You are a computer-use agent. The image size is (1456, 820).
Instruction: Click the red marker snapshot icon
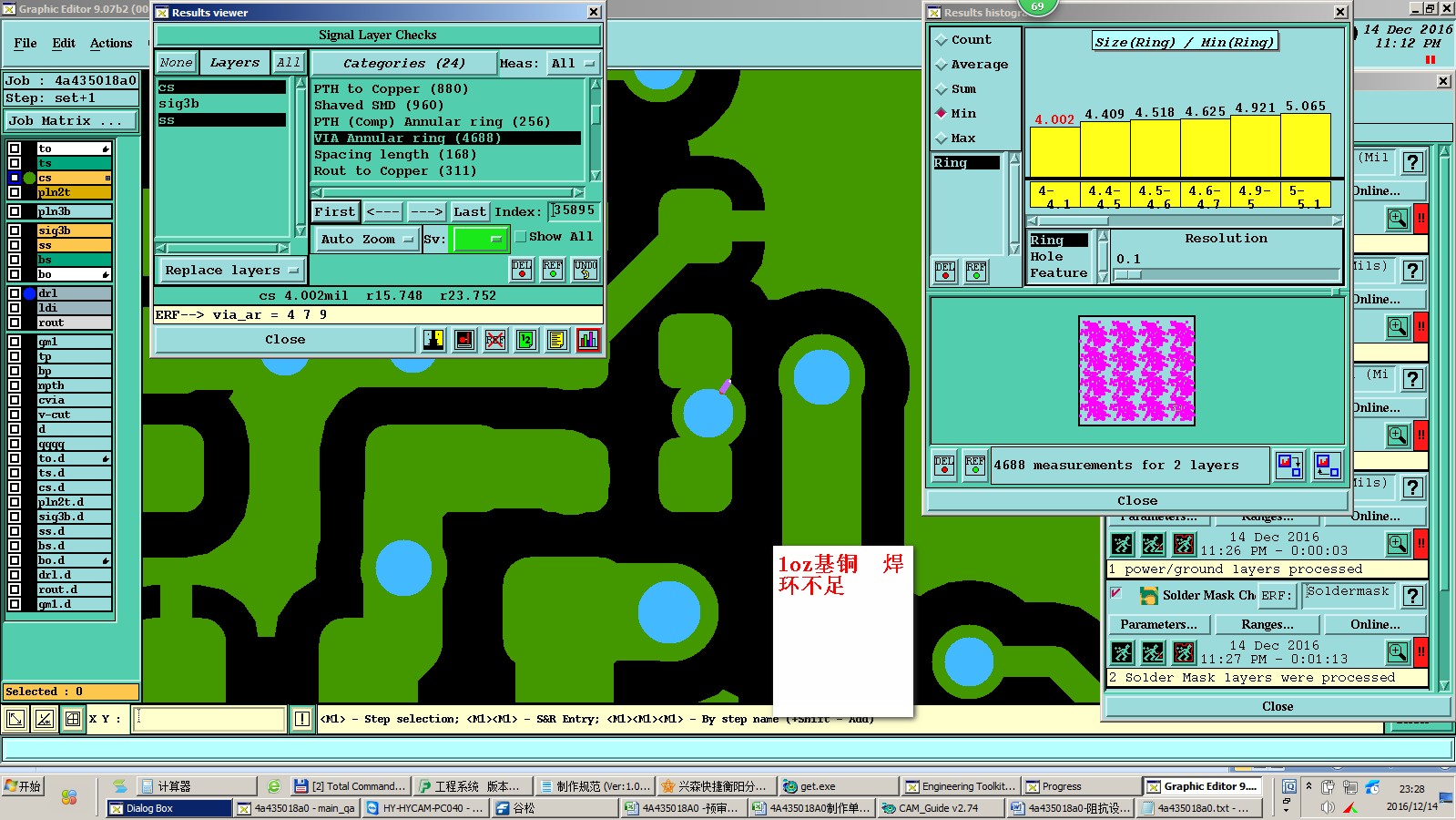(x=464, y=340)
